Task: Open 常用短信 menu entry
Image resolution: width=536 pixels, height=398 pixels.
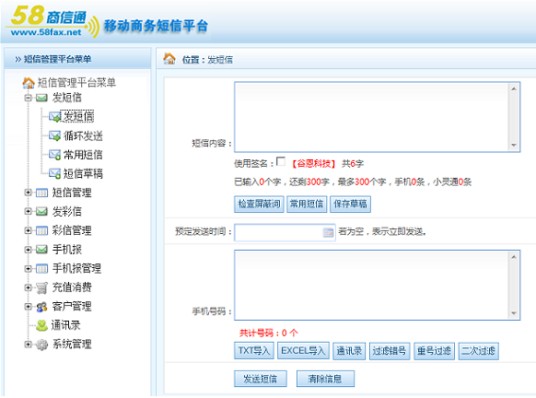Action: coord(83,155)
